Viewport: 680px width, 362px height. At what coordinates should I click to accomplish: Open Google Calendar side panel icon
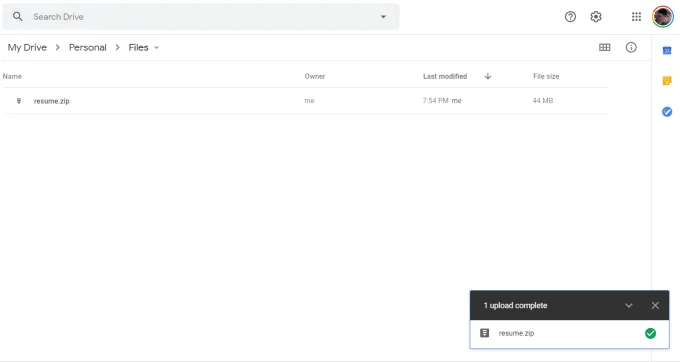tap(667, 51)
